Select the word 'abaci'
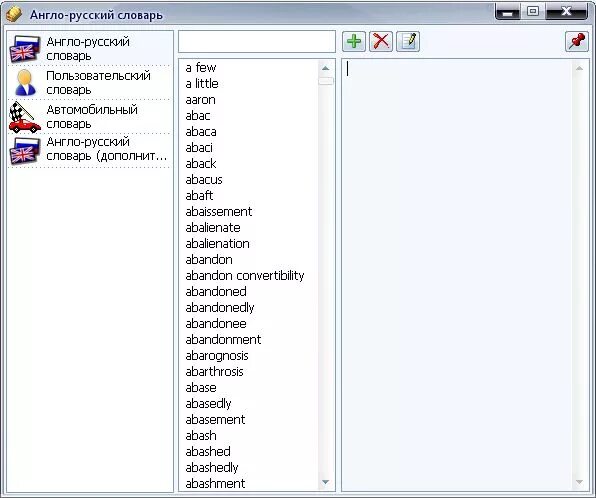The width and height of the screenshot is (596, 498). coord(199,147)
